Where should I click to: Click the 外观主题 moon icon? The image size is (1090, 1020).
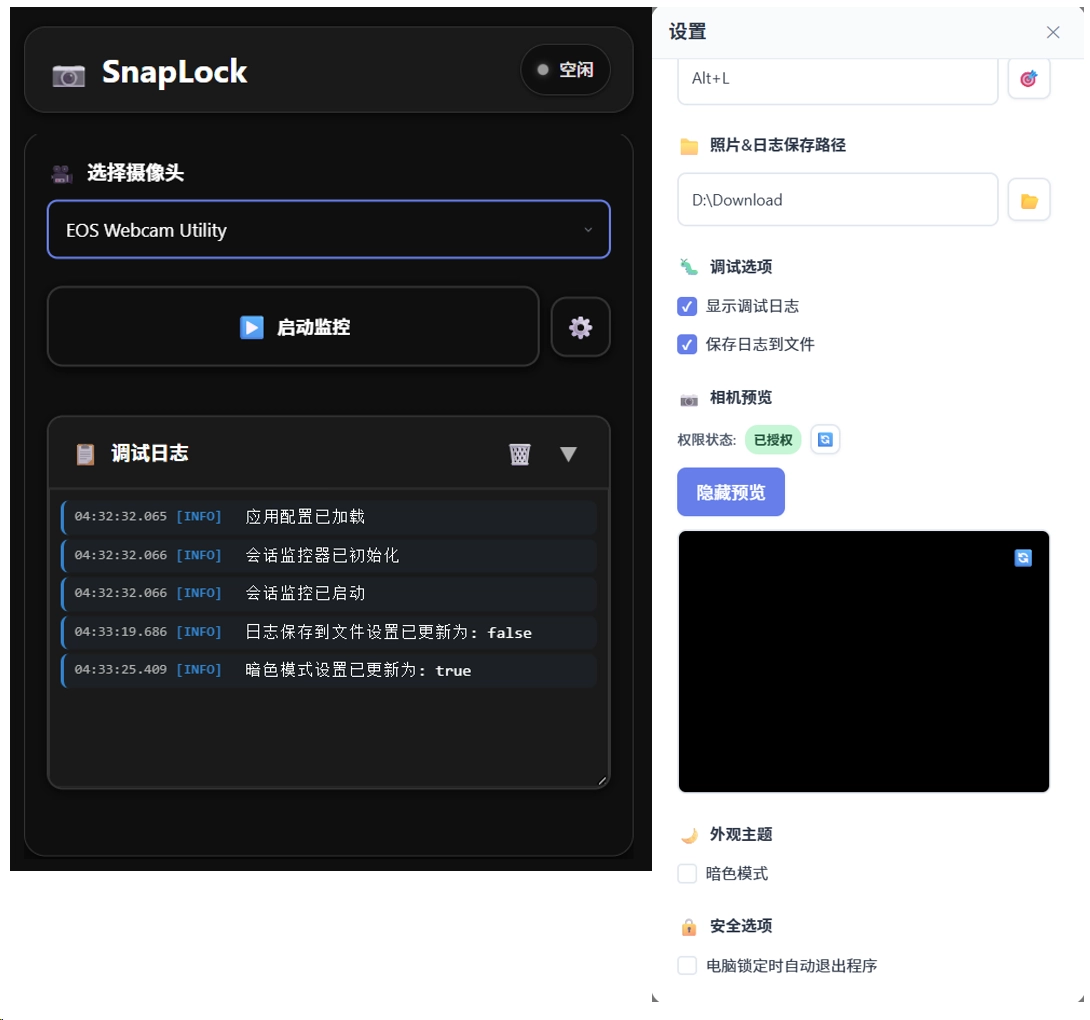pos(689,835)
